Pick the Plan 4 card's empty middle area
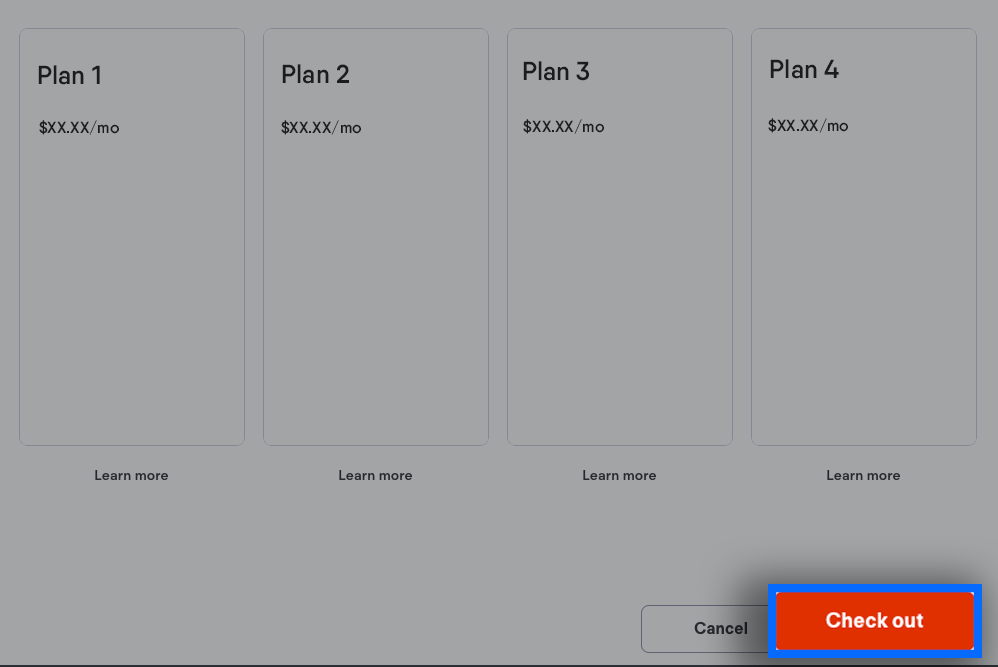Viewport: 998px width, 667px height. [864, 290]
